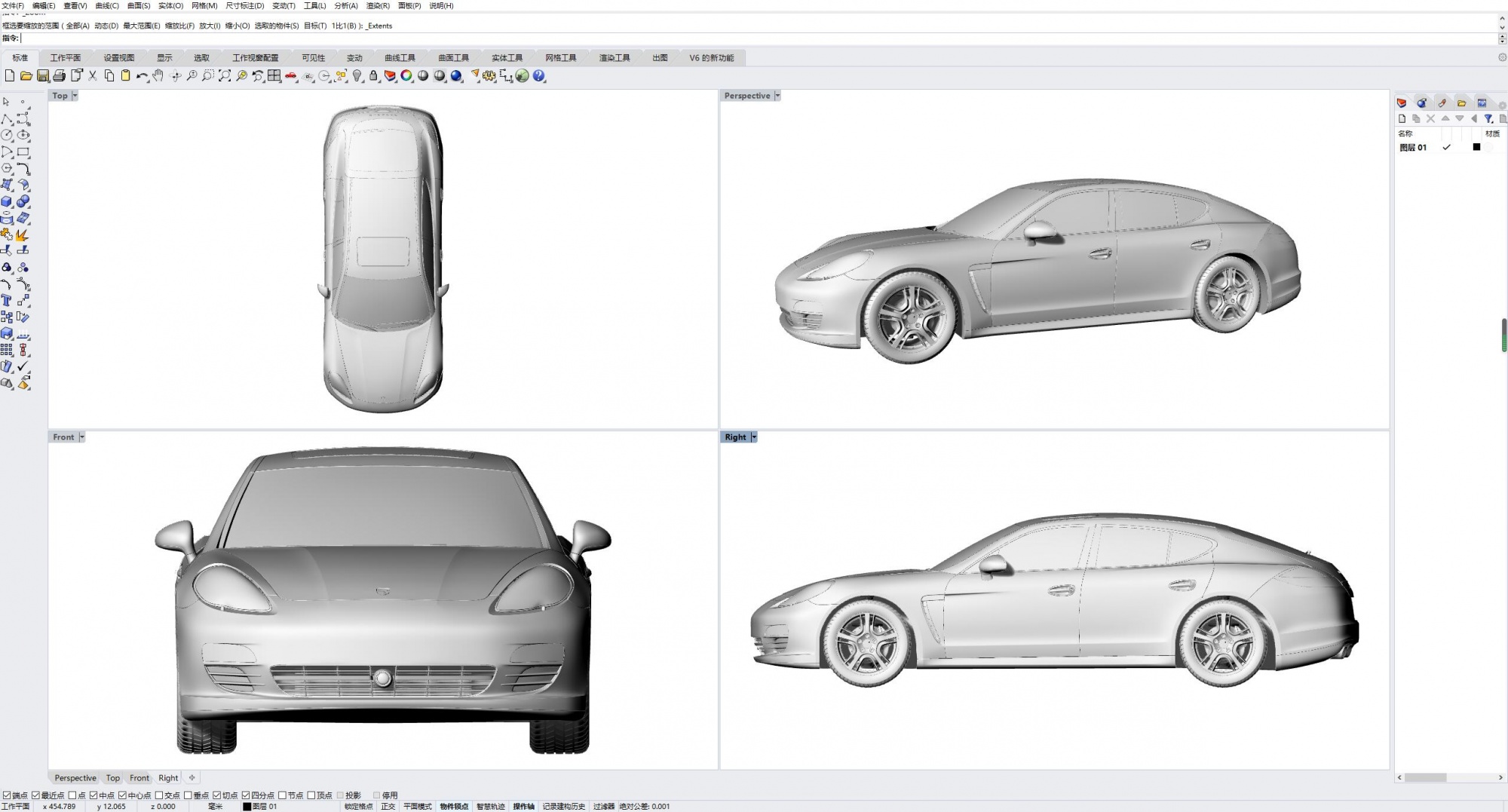
Task: Select the Zoom window tool
Action: click(208, 75)
